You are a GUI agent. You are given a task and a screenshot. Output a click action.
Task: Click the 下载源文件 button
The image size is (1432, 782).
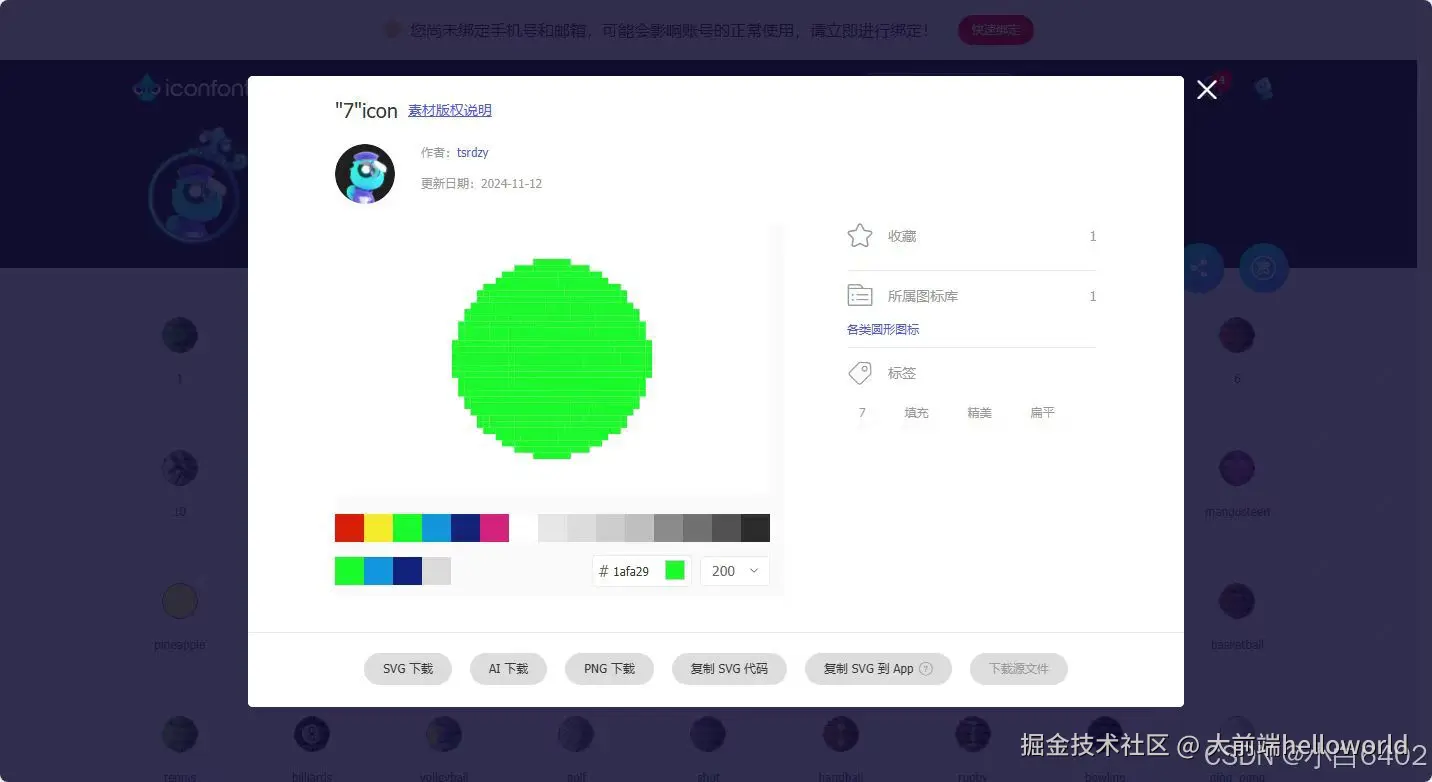pos(1018,669)
